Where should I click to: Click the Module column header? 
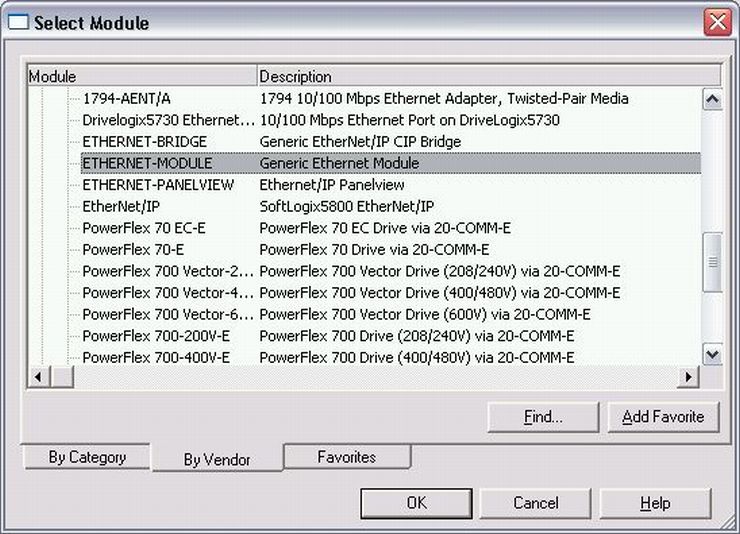tap(142, 76)
